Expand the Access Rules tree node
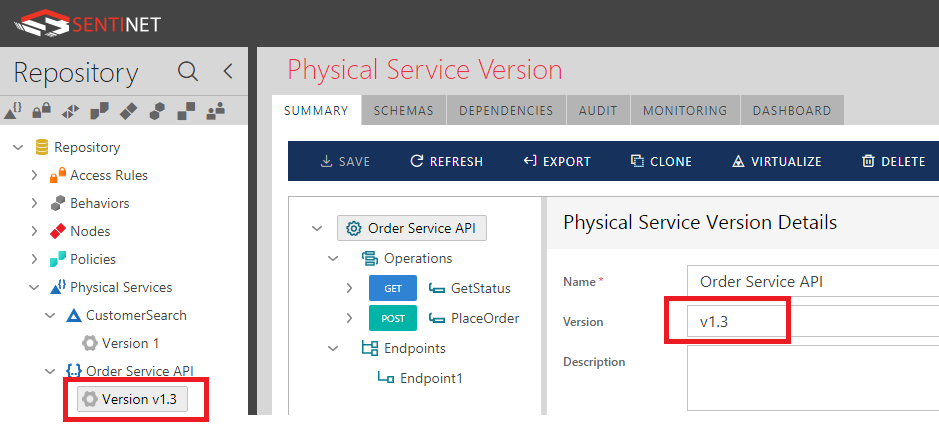This screenshot has width=939, height=428. 34,175
